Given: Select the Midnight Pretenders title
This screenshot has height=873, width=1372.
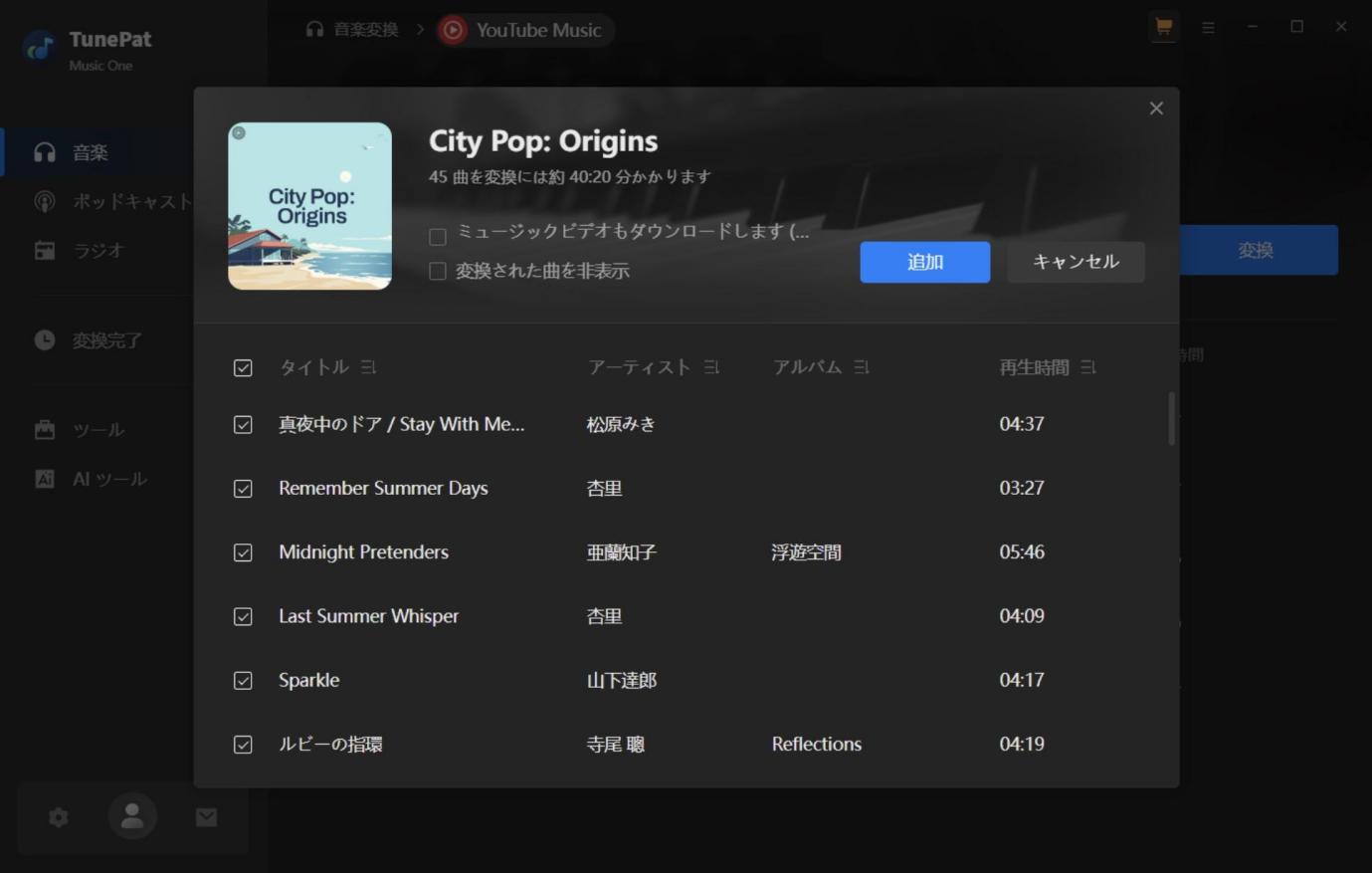Looking at the screenshot, I should (x=363, y=551).
